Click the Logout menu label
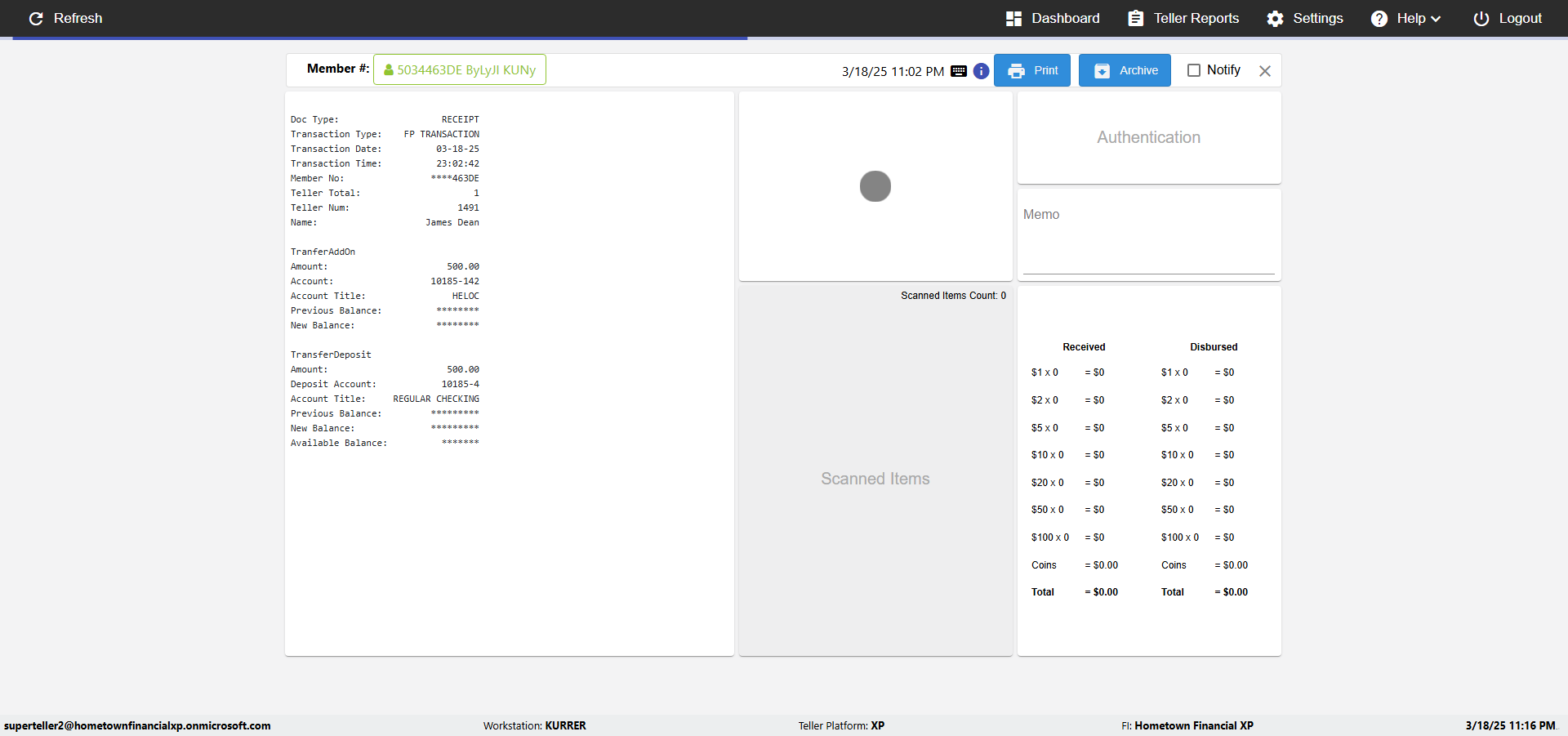 [x=1520, y=18]
